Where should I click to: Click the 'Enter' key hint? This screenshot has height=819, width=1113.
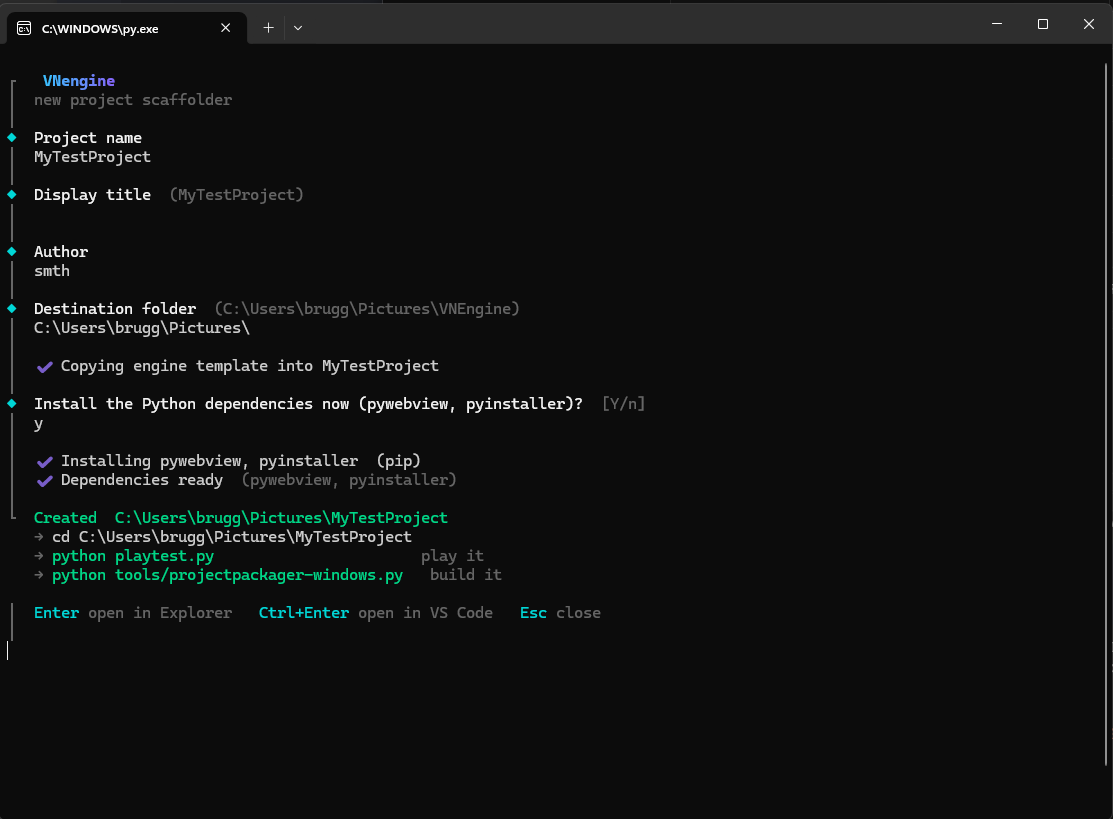[56, 613]
